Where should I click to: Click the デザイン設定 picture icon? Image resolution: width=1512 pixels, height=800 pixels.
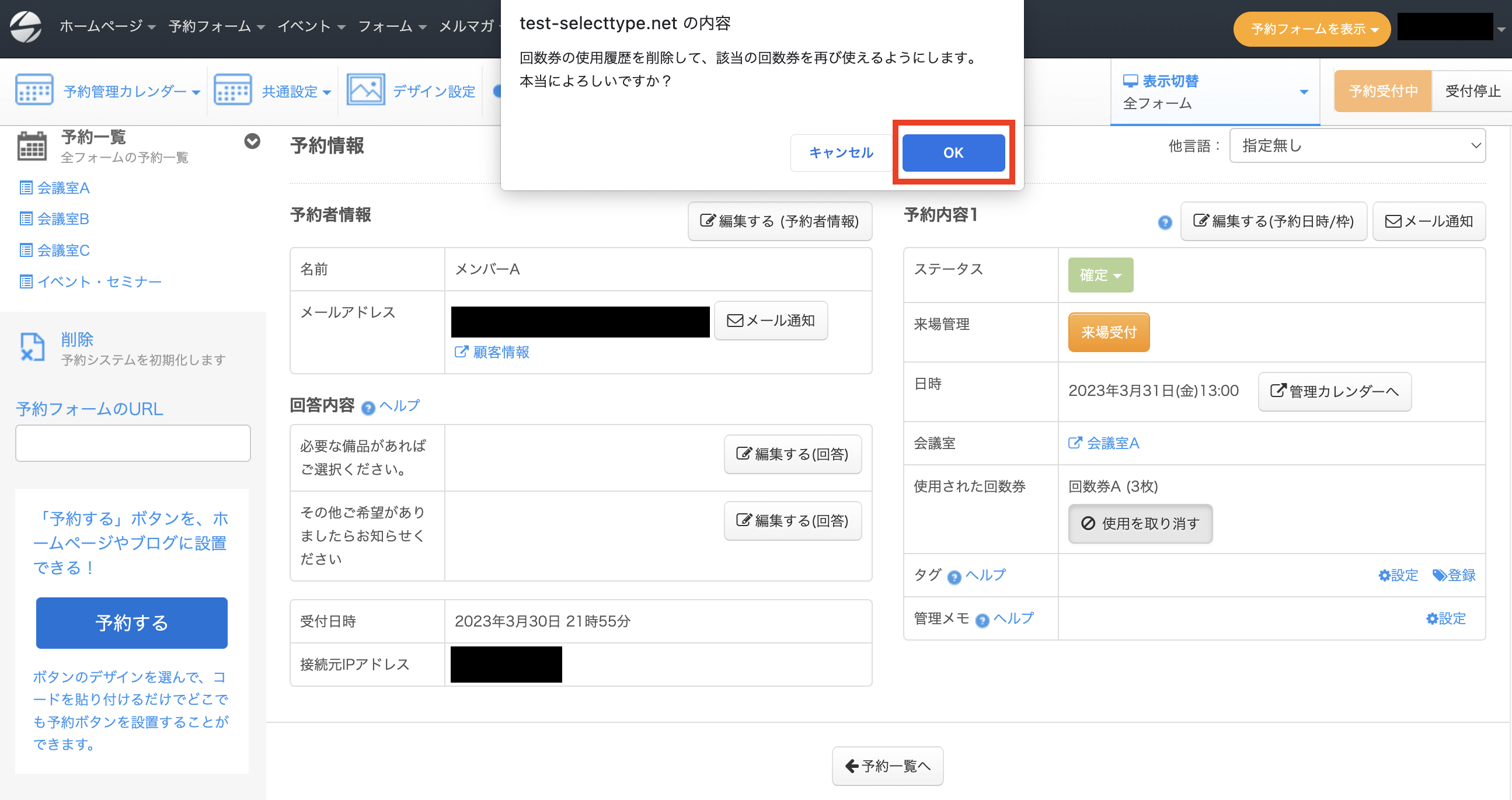click(x=365, y=91)
